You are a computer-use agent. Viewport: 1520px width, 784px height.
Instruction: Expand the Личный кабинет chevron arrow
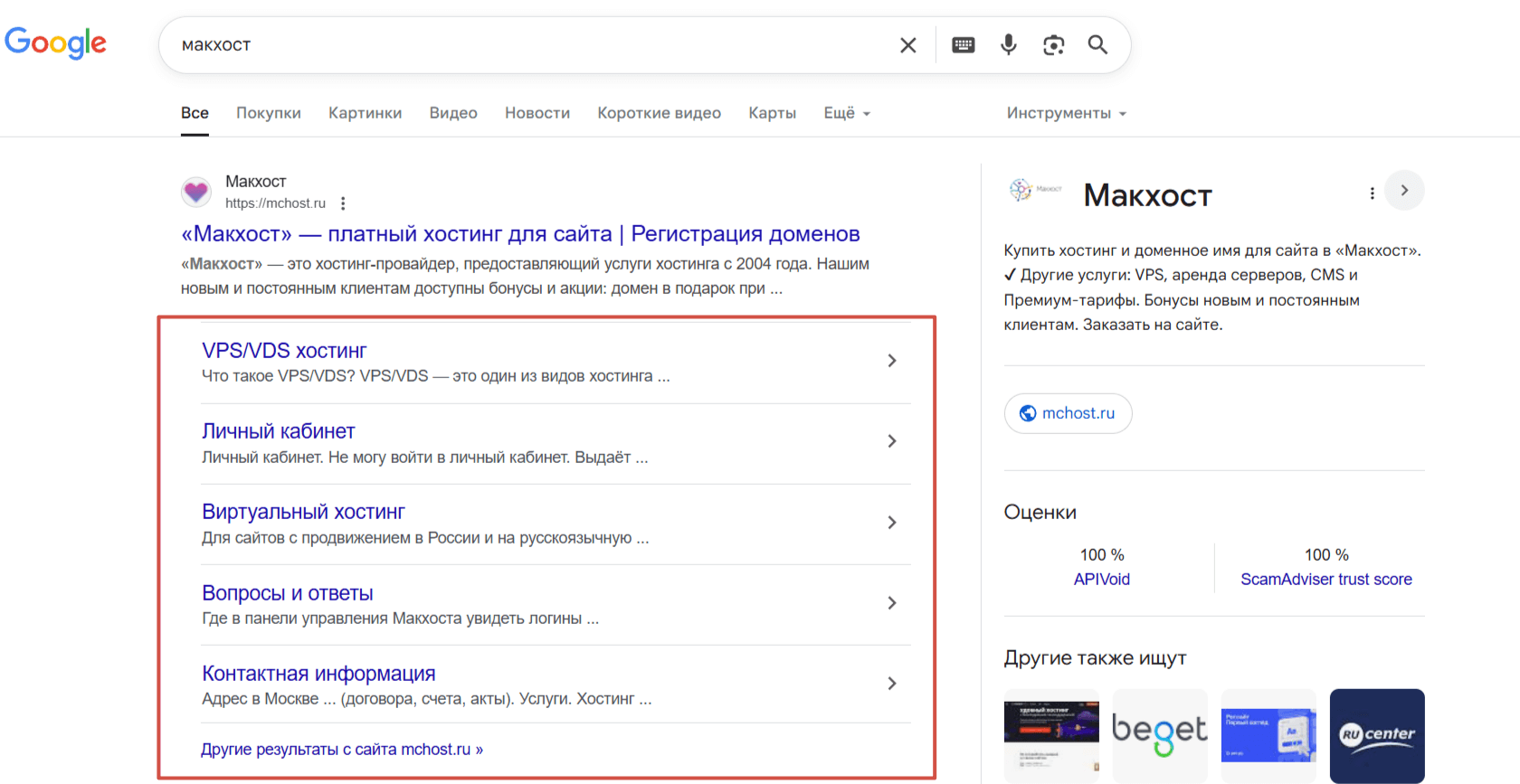[892, 441]
